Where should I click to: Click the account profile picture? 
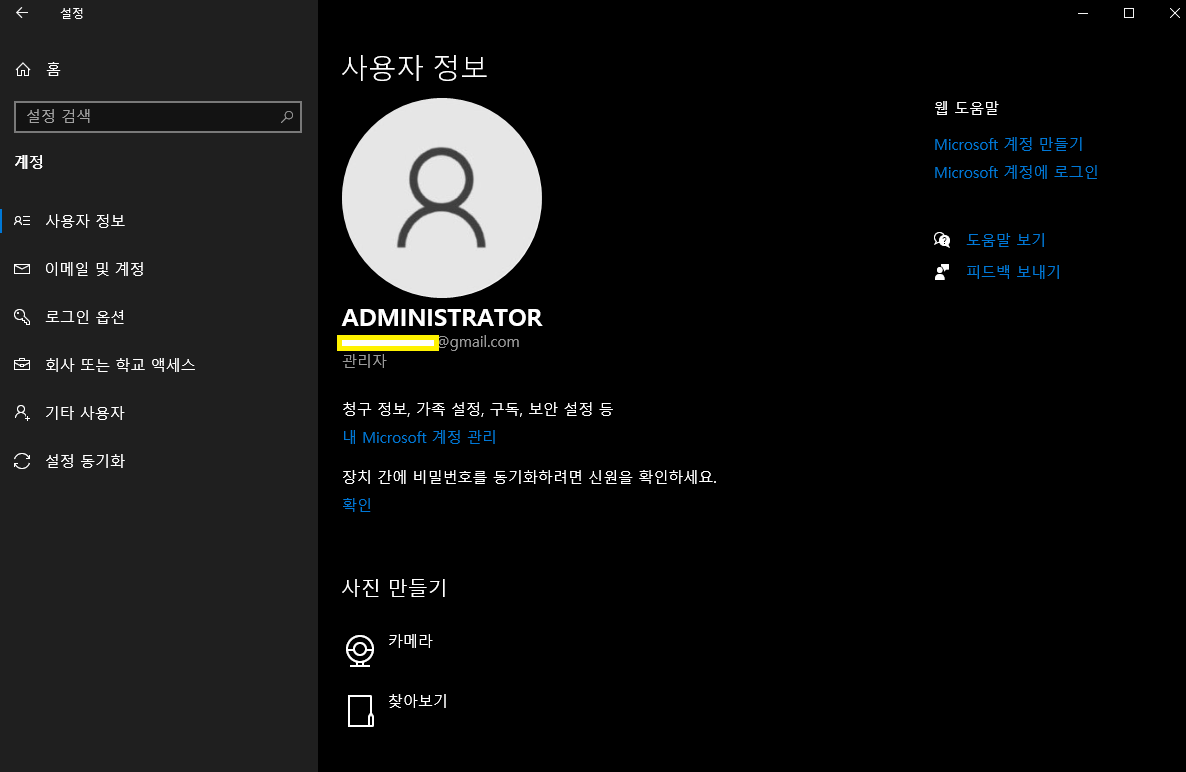442,197
